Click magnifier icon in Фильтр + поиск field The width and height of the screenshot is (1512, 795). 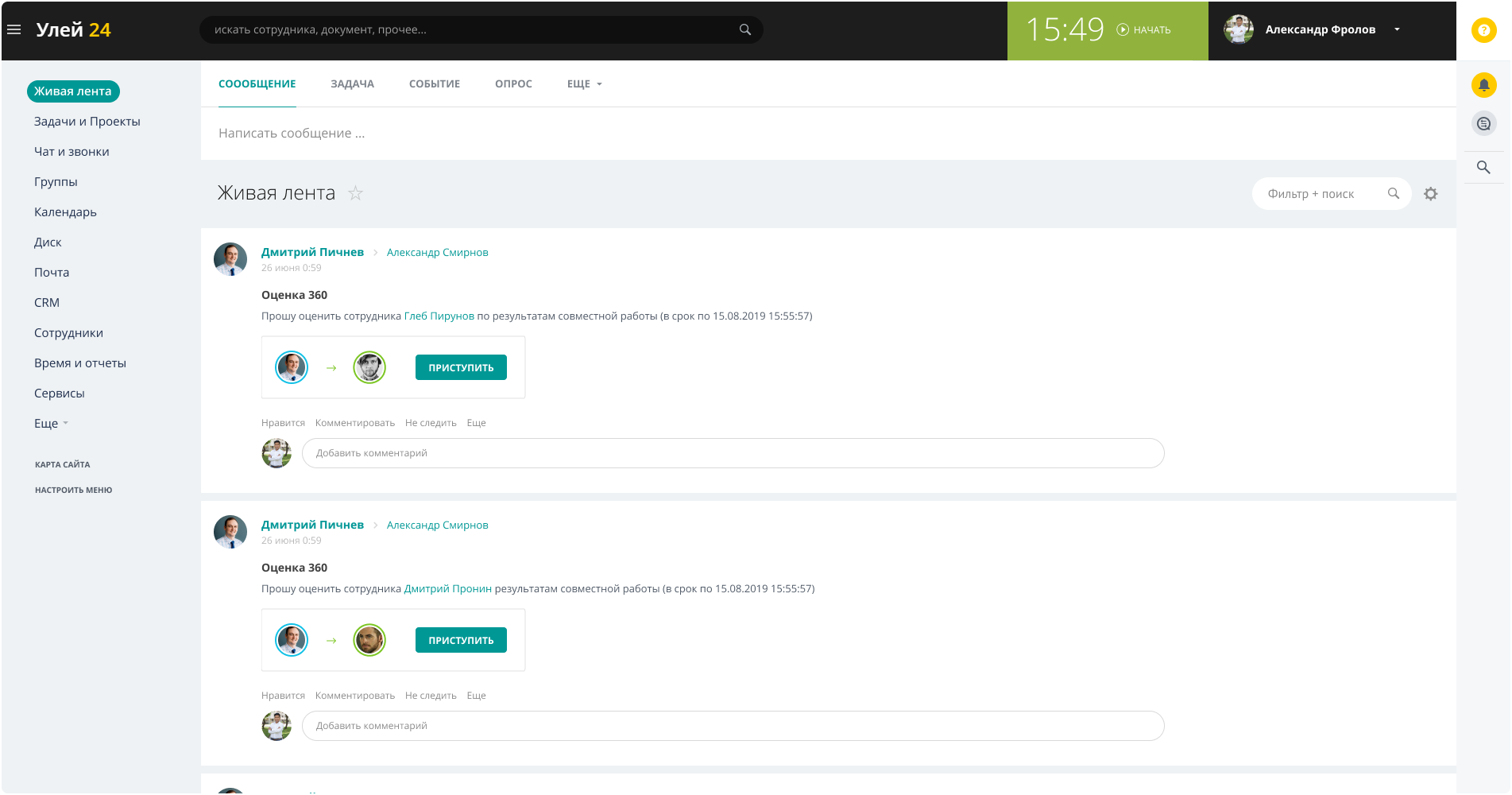coord(1393,193)
